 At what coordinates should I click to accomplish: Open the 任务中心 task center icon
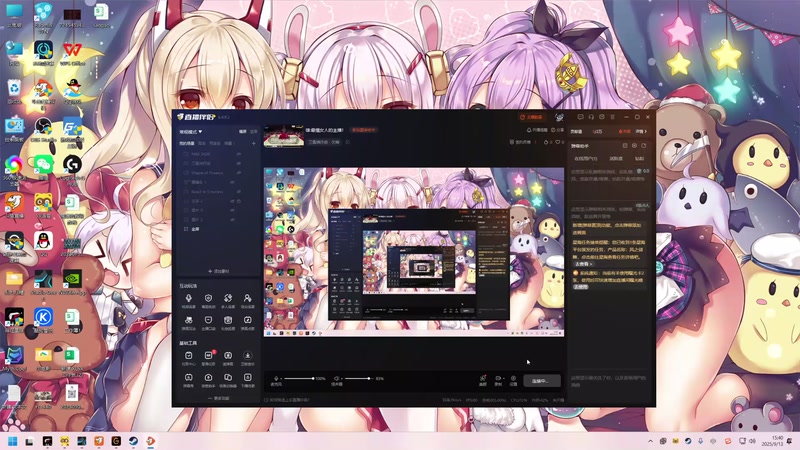(x=188, y=358)
